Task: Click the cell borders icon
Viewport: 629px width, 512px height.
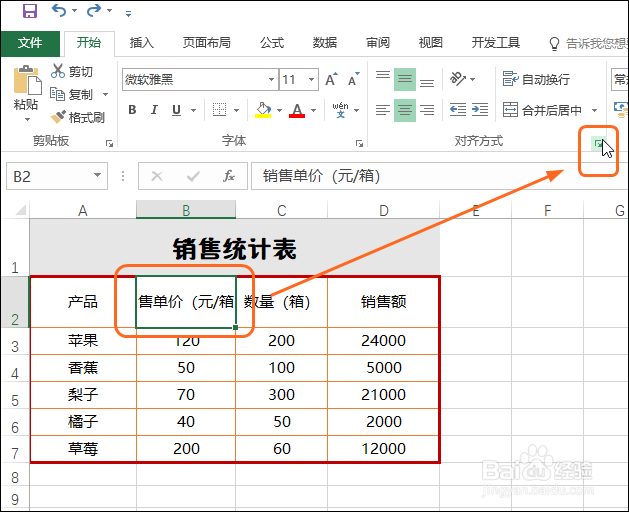Action: [219, 110]
